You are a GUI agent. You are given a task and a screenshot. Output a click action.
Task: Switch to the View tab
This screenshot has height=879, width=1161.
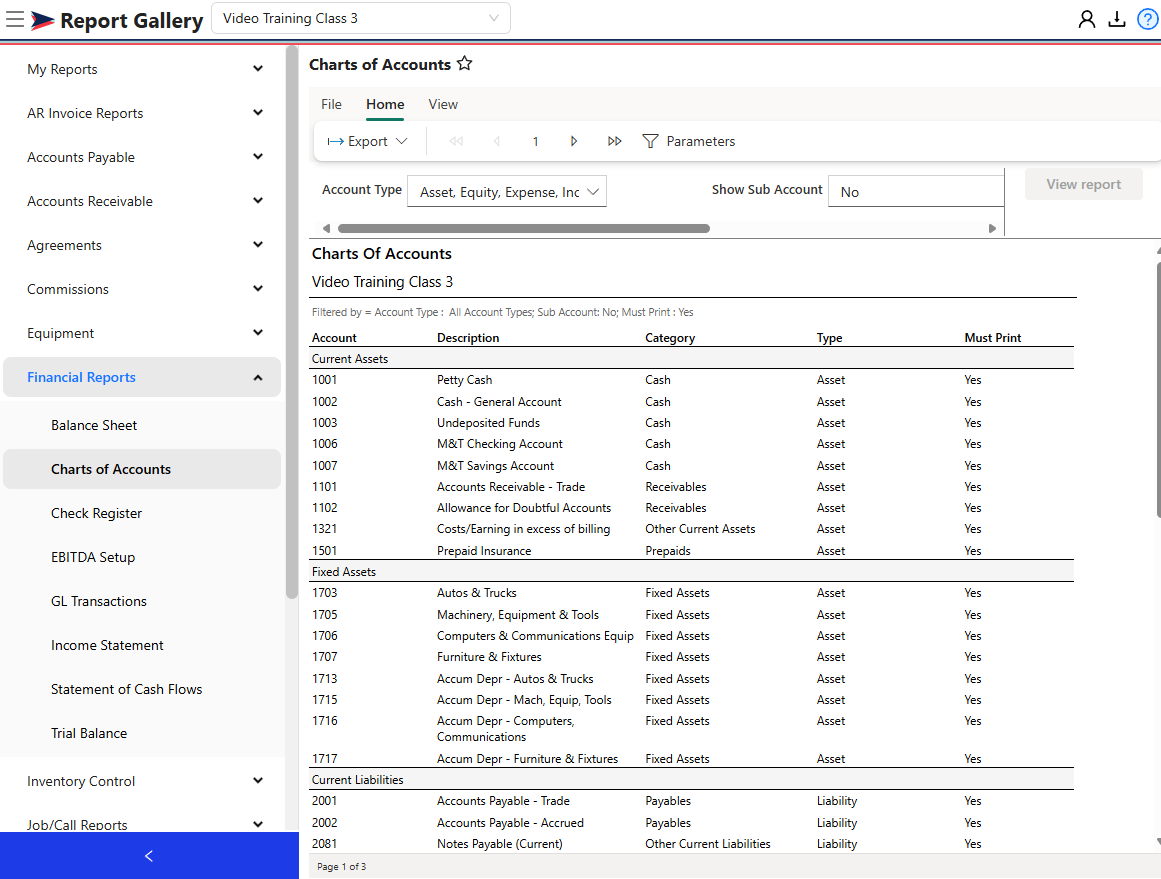click(x=443, y=104)
